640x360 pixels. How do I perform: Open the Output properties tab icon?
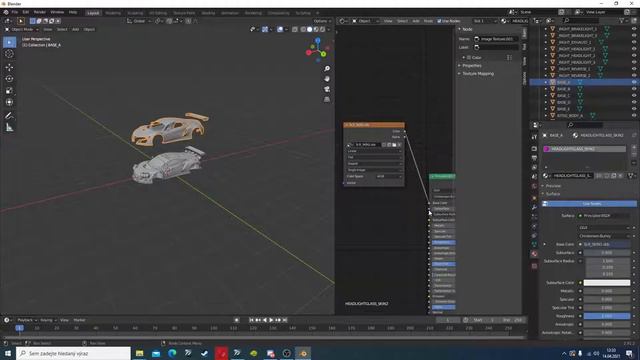(534, 158)
